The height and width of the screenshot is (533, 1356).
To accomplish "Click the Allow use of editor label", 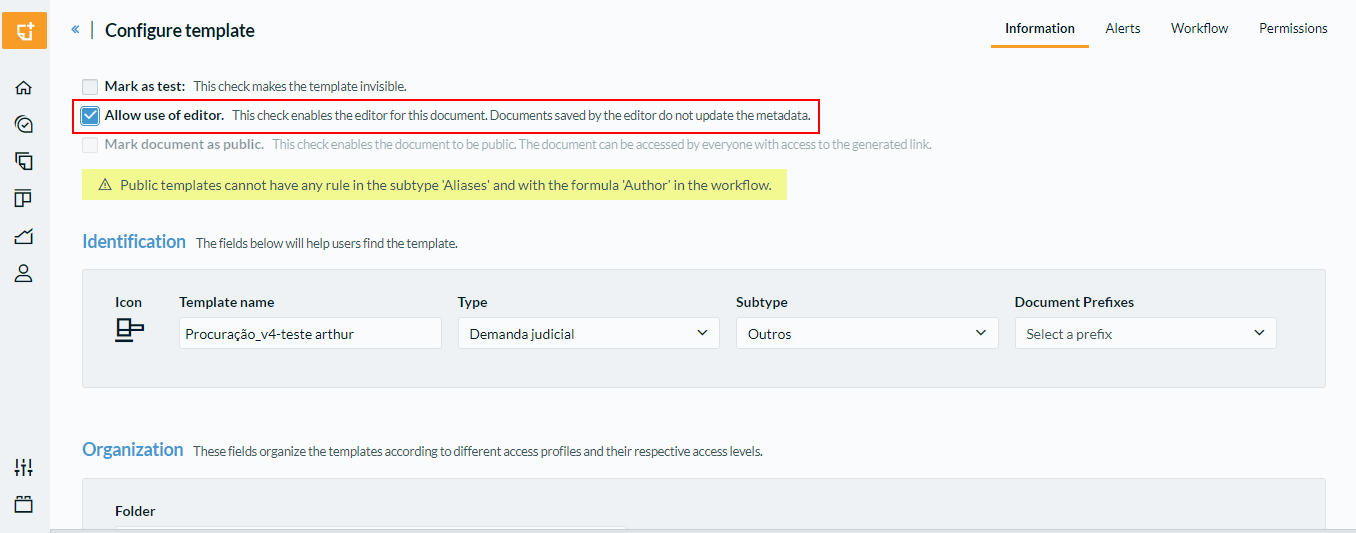I will pyautogui.click(x=164, y=116).
